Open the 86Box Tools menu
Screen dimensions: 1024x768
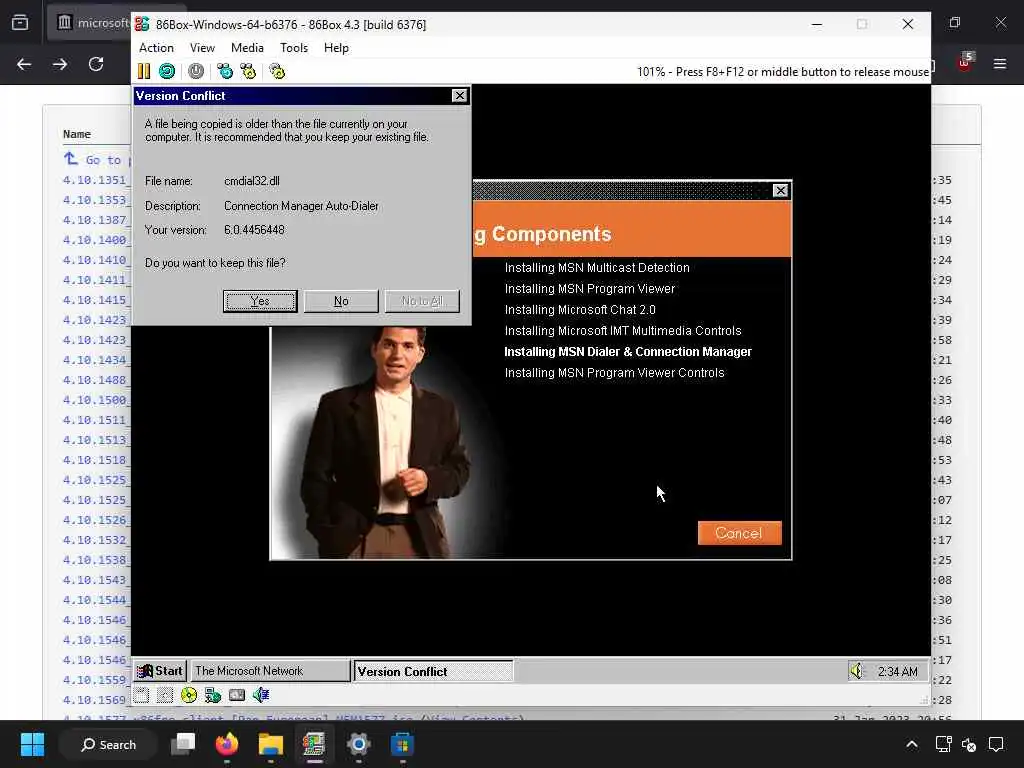click(x=293, y=48)
